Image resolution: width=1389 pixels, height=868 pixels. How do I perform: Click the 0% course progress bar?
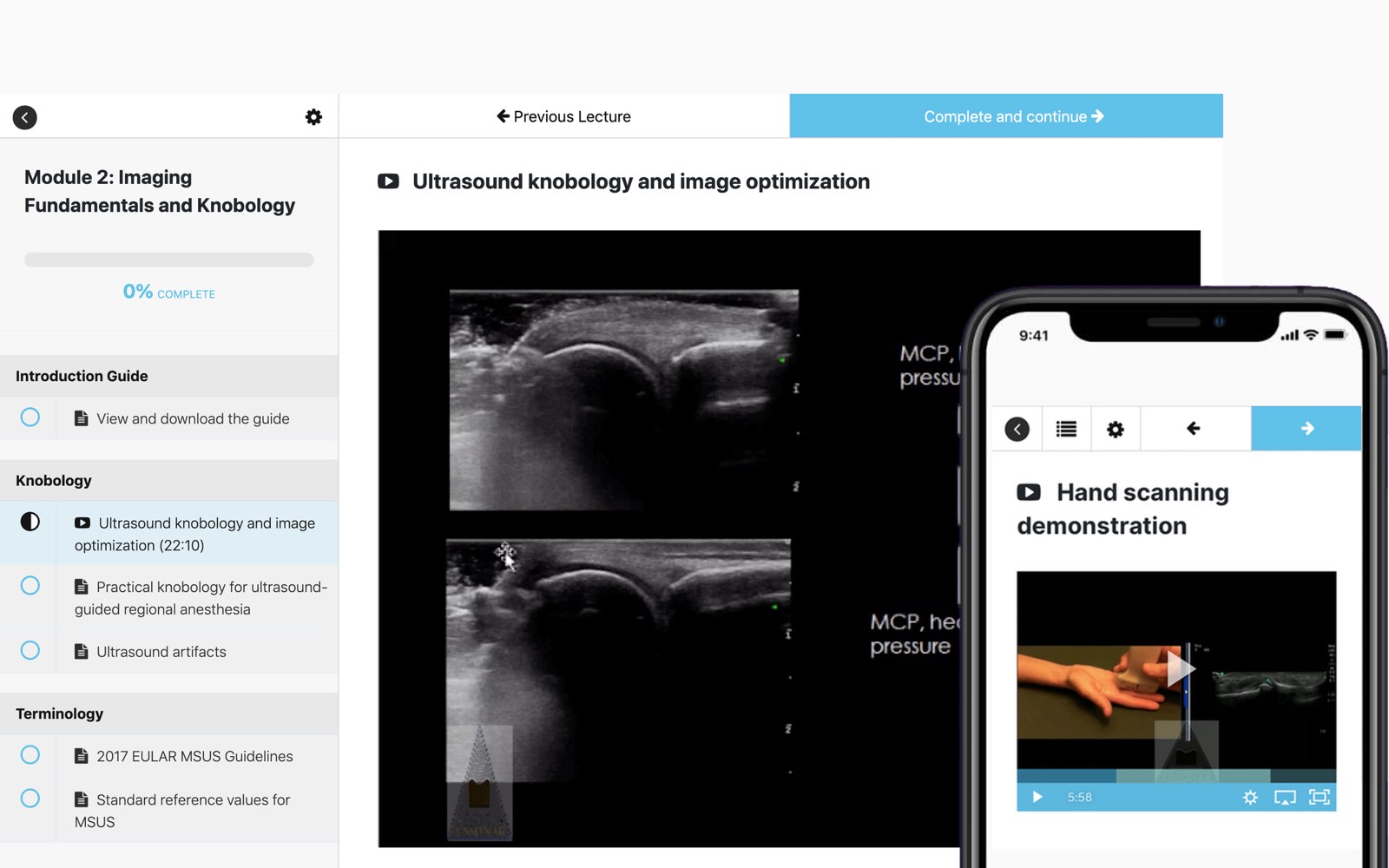coord(168,260)
